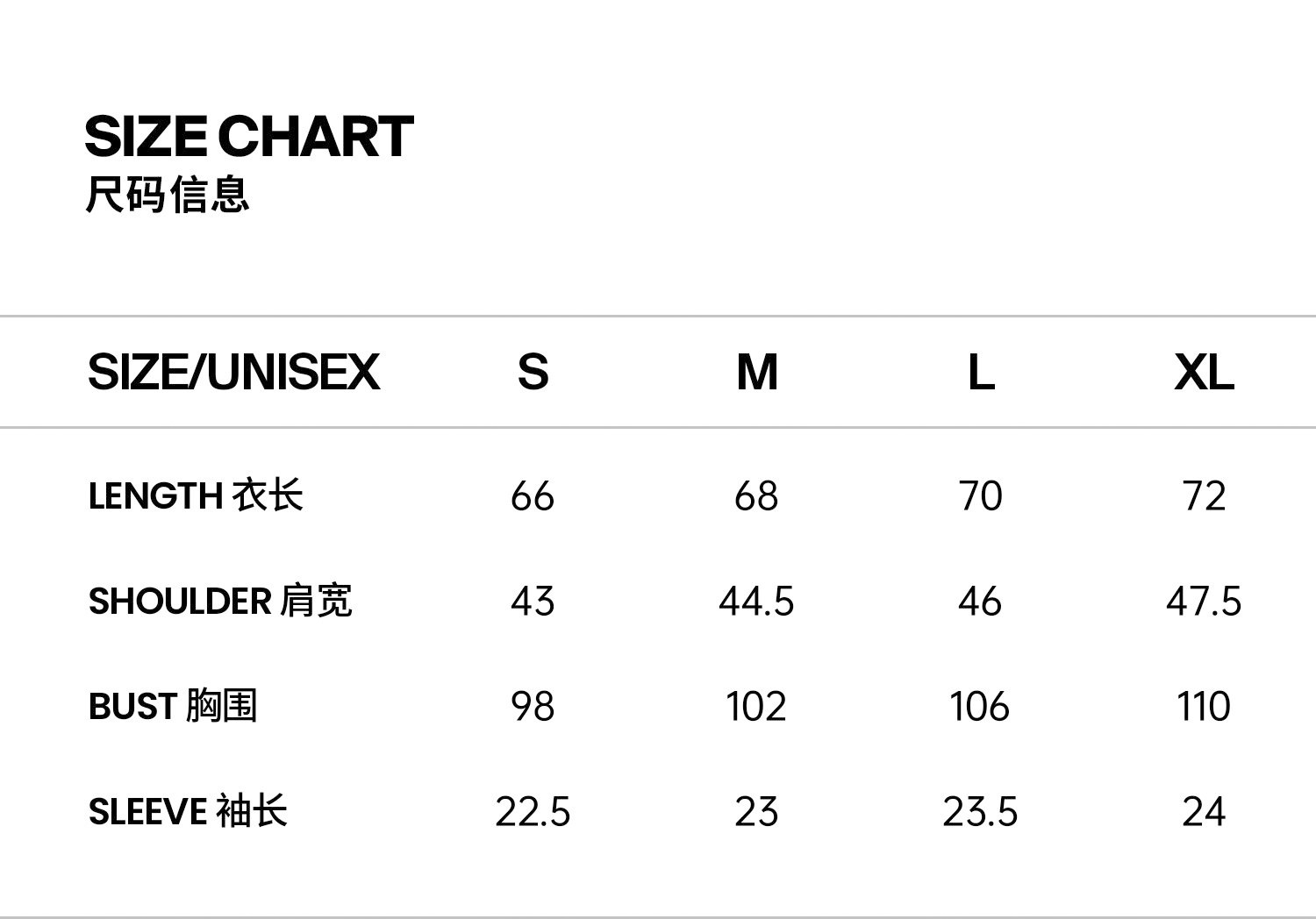Click length value 70 for size L
The width and height of the screenshot is (1316, 919).
pyautogui.click(x=980, y=496)
